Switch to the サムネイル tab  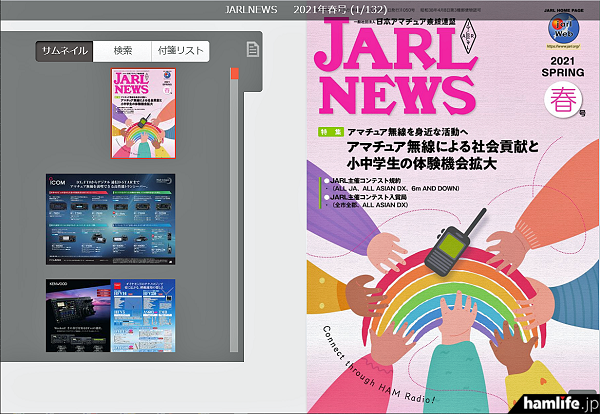pyautogui.click(x=64, y=50)
